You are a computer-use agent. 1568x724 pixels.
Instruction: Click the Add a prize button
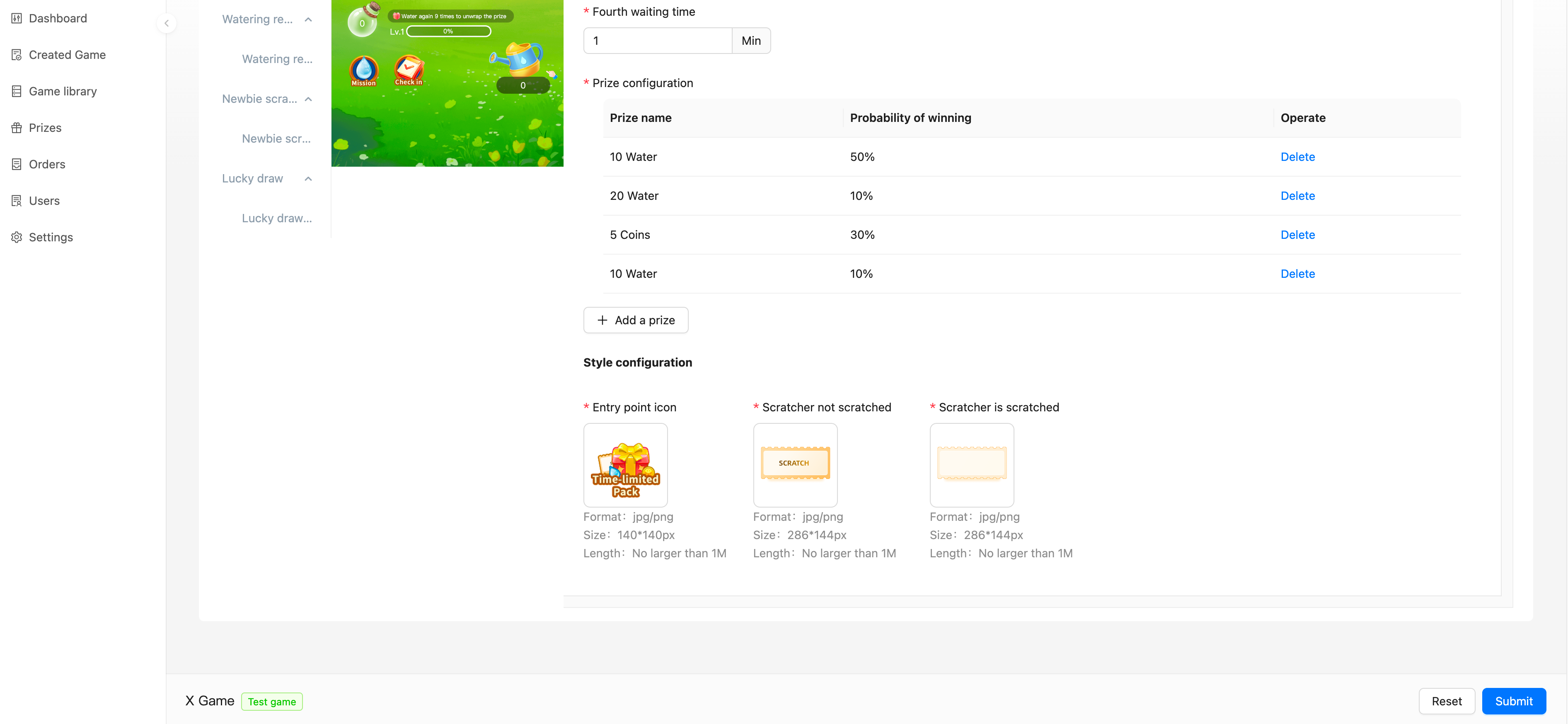(636, 320)
